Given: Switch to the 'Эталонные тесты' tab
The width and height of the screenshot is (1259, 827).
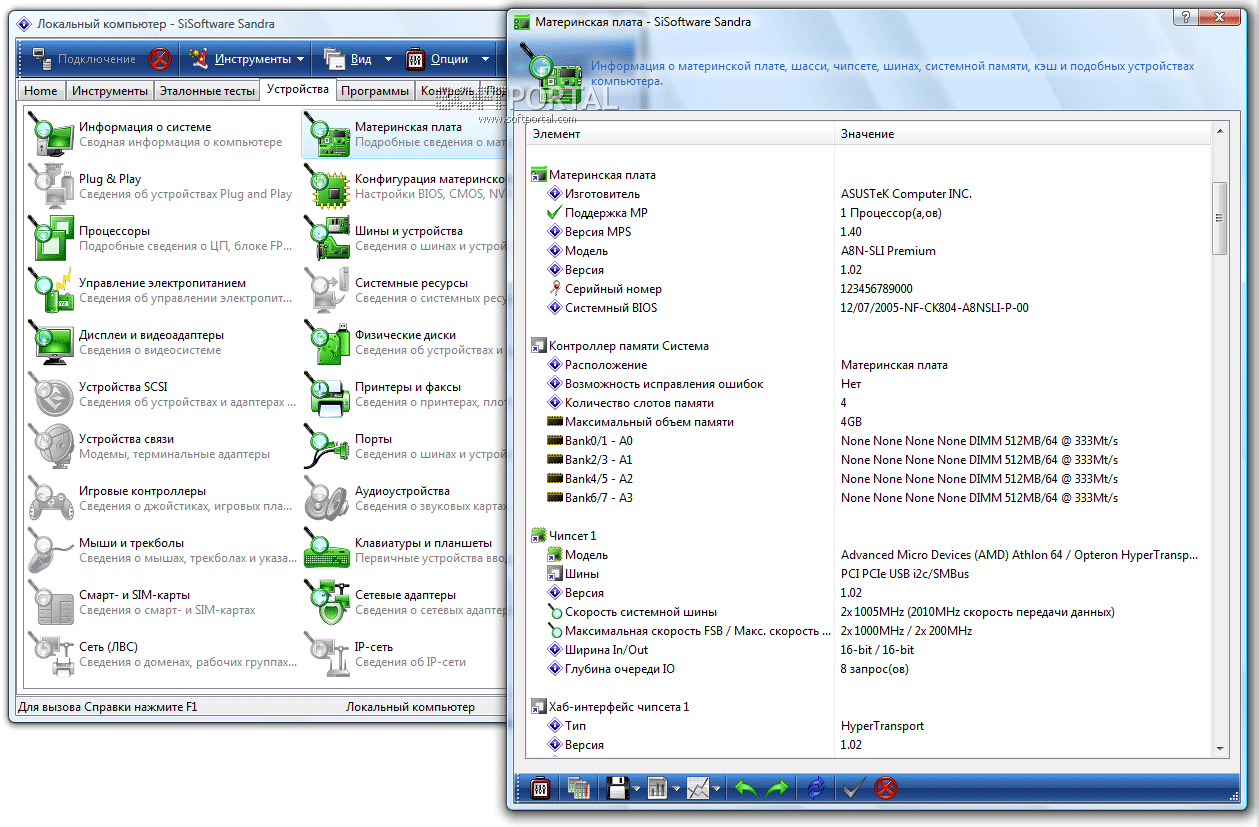Looking at the screenshot, I should tap(205, 91).
